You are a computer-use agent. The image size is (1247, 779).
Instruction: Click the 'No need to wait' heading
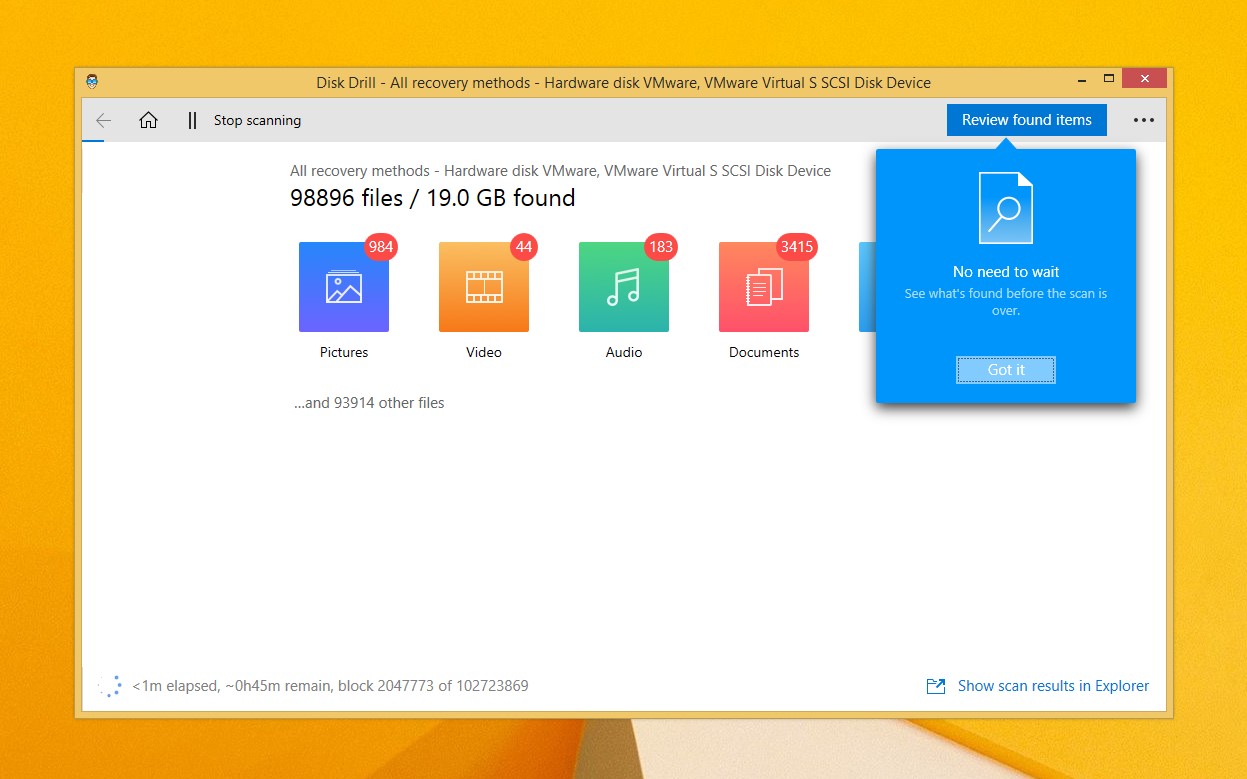pyautogui.click(x=1006, y=272)
